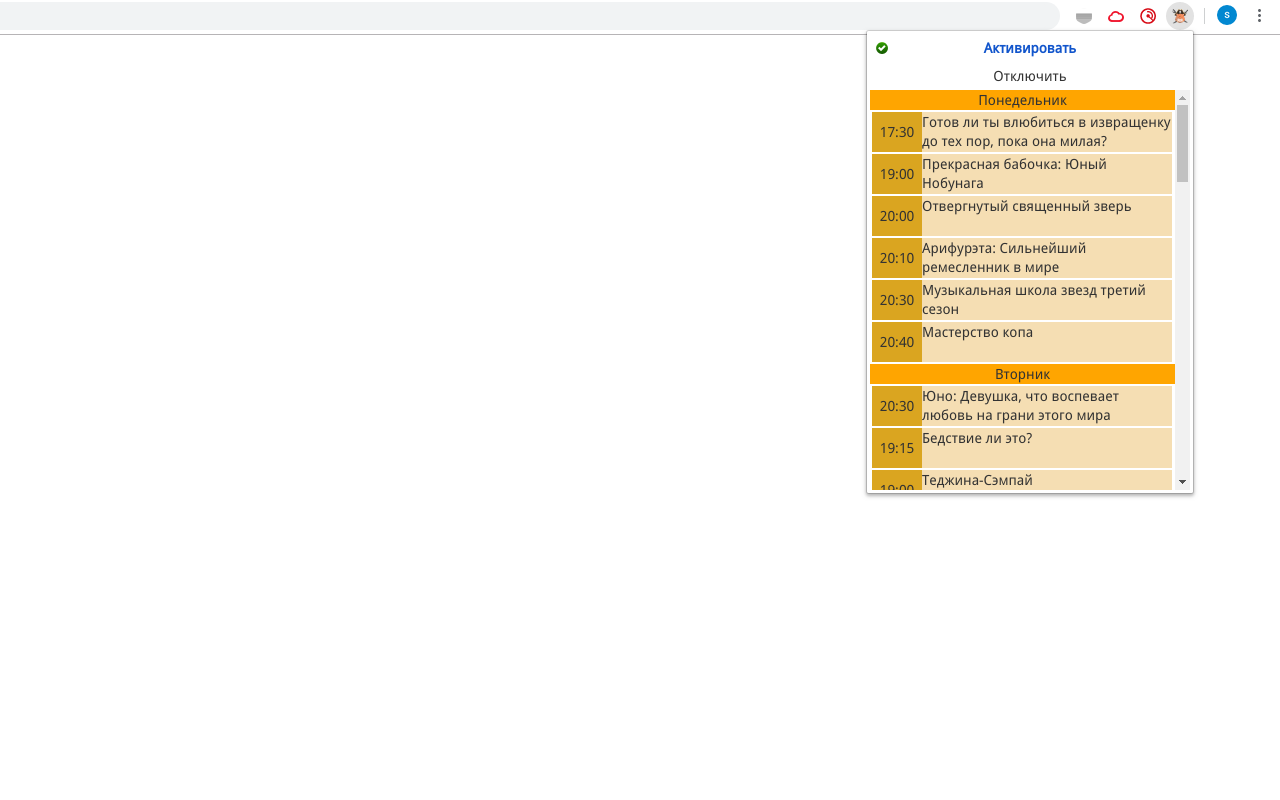Open the red cloud extension

pos(1116,16)
